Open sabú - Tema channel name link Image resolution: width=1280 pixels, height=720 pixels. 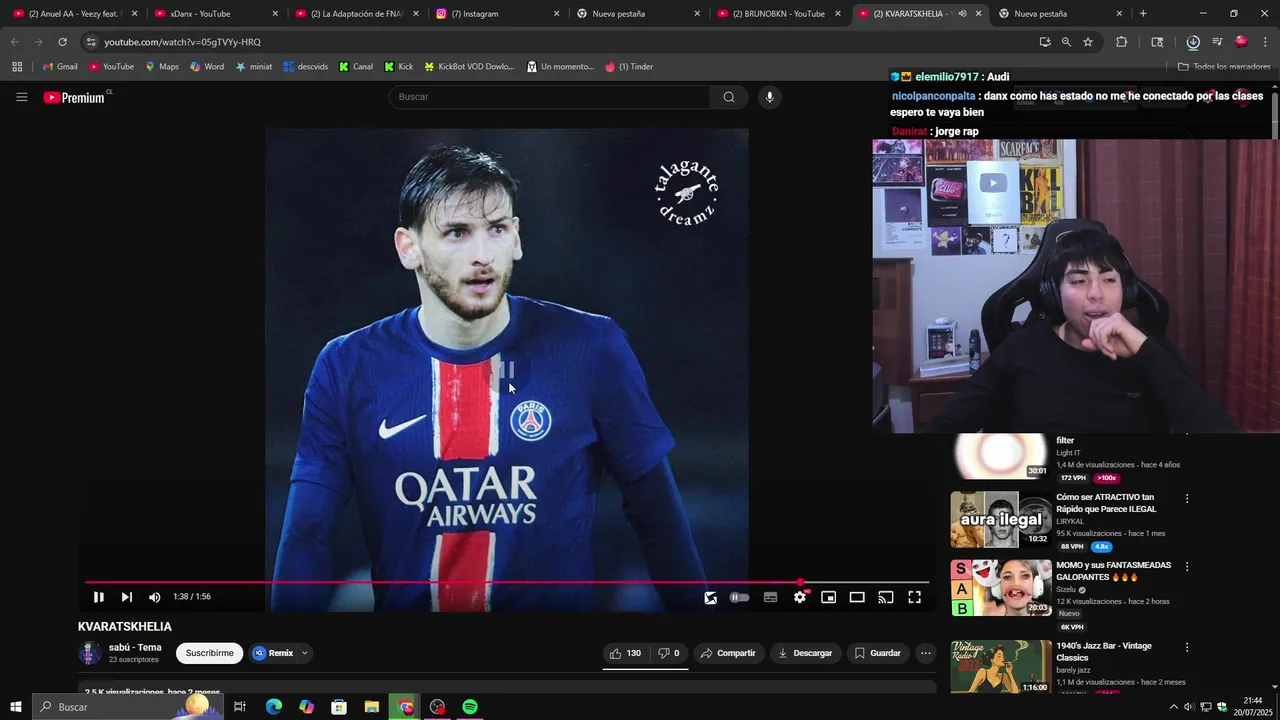point(135,647)
